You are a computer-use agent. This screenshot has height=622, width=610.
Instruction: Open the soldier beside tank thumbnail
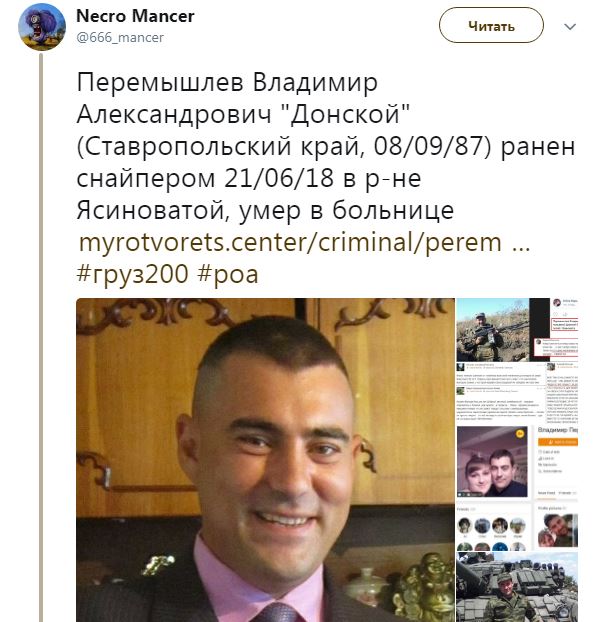point(517,587)
